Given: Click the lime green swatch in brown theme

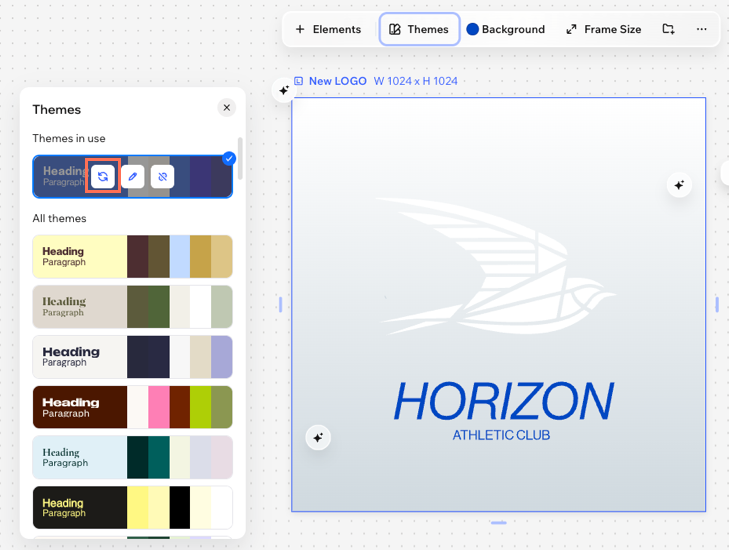Looking at the screenshot, I should click(x=200, y=407).
